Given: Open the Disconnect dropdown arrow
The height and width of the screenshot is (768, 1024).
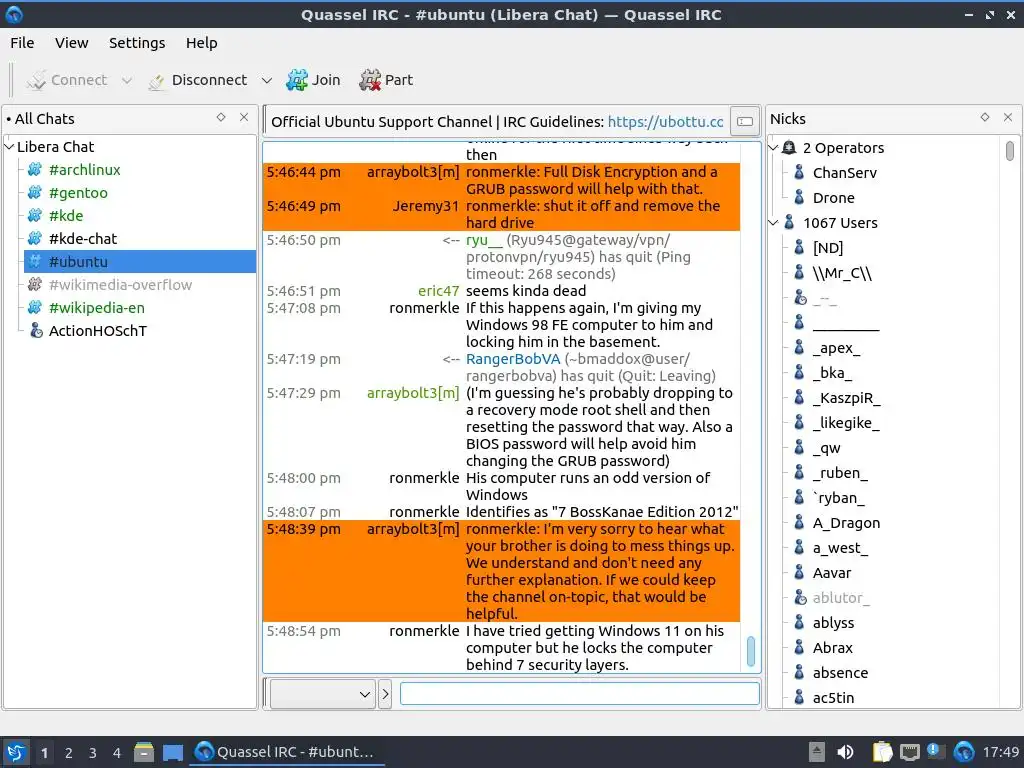Looking at the screenshot, I should [x=266, y=80].
